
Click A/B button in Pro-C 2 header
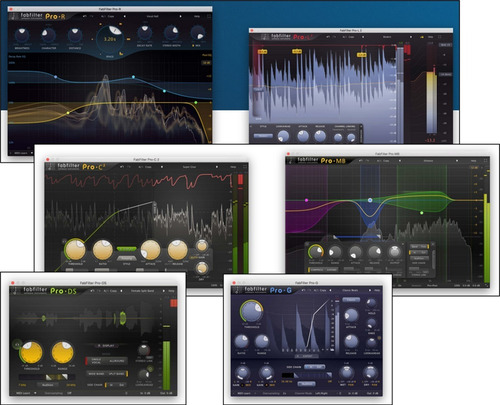141,167
